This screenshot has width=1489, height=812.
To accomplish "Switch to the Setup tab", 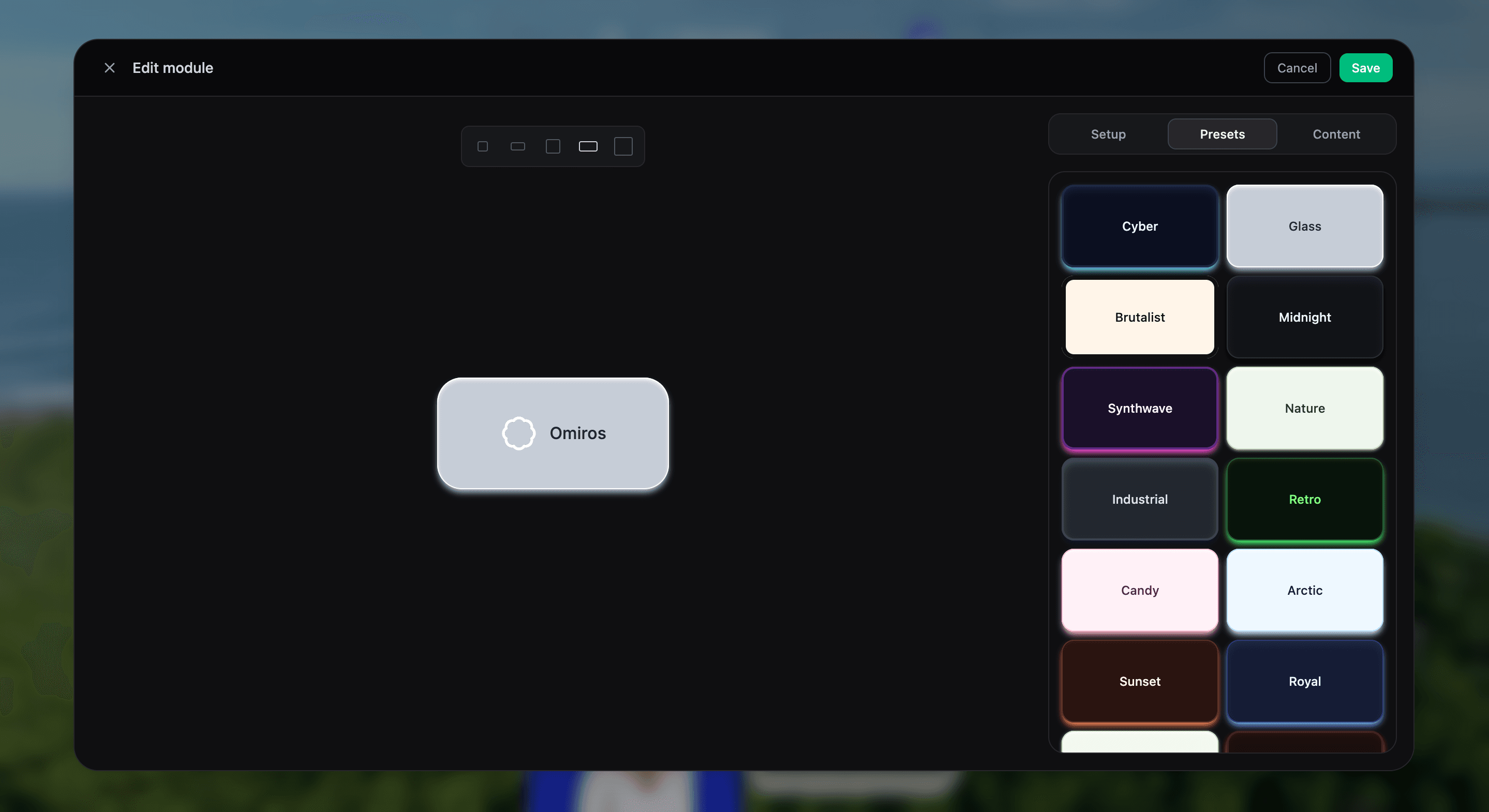I will point(1108,134).
